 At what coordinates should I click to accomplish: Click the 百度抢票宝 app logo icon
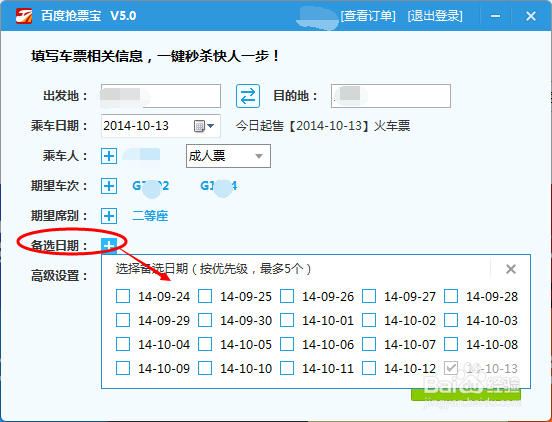(24, 16)
